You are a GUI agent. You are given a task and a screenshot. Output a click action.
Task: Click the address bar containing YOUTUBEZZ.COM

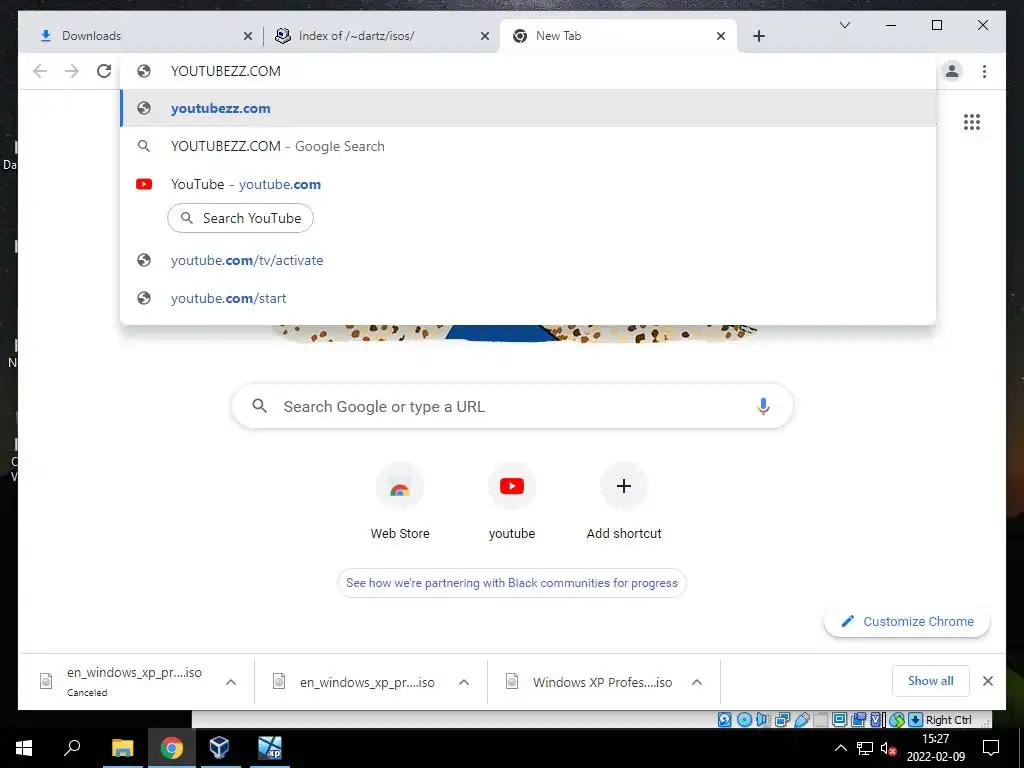528,71
